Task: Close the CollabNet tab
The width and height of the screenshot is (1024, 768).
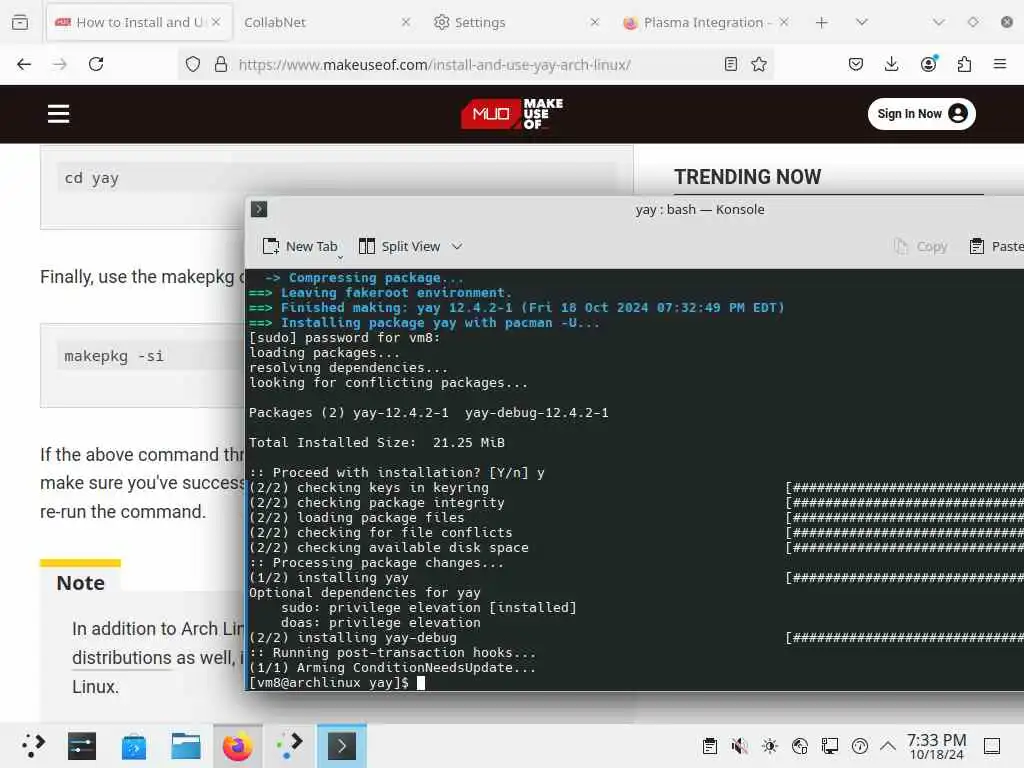Action: point(406,22)
